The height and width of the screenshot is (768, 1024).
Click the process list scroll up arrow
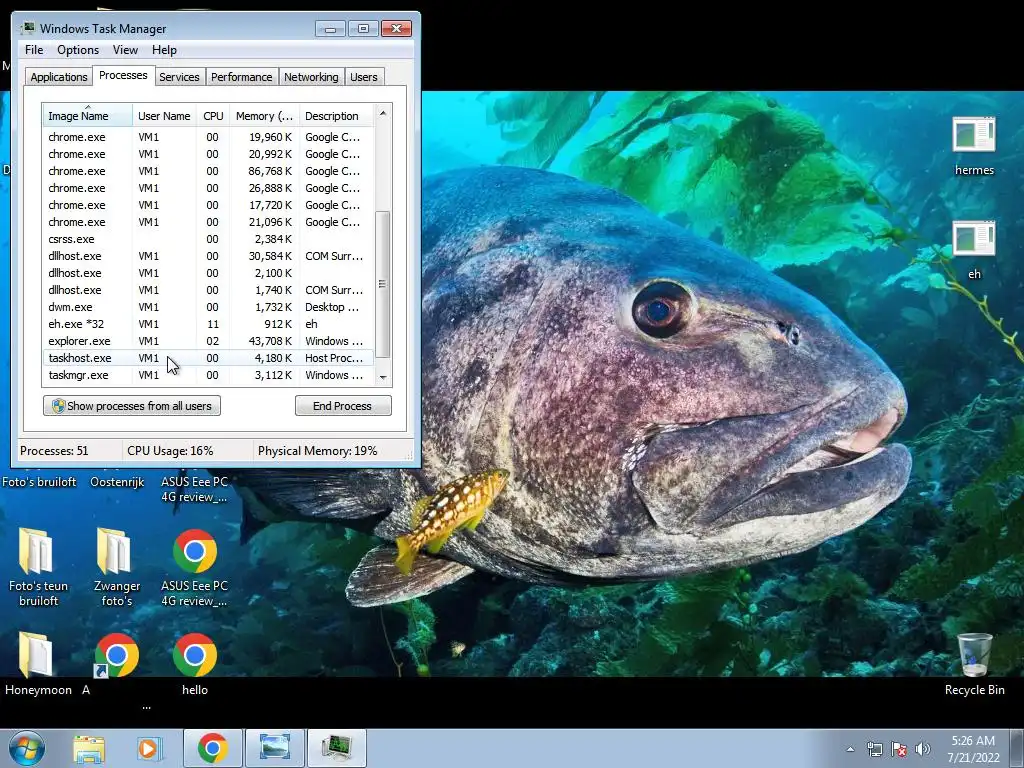383,113
